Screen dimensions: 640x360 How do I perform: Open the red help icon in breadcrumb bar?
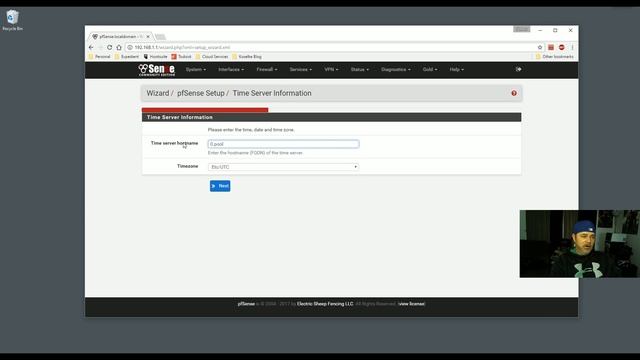514,93
